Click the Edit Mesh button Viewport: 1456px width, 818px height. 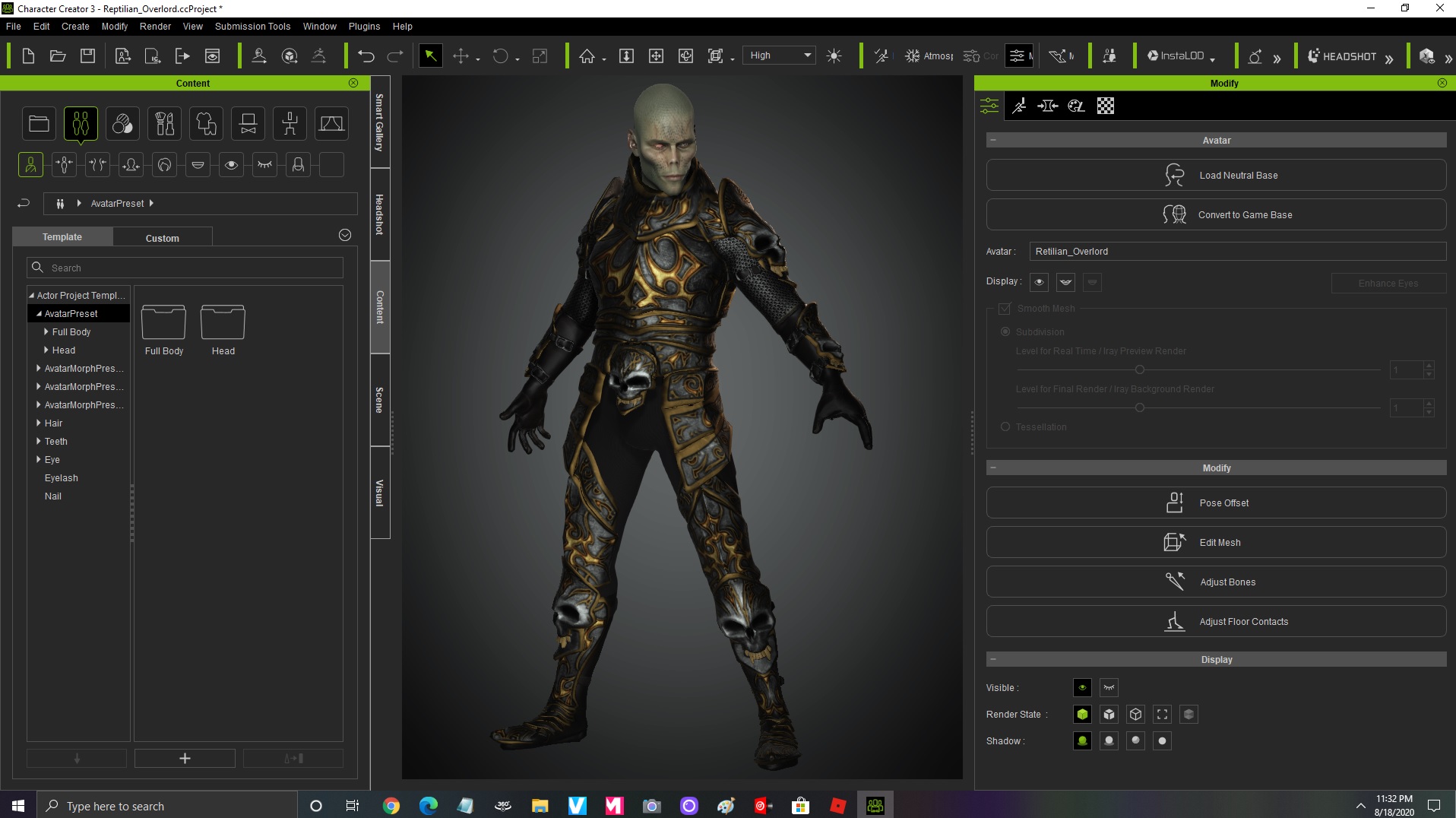tap(1216, 542)
